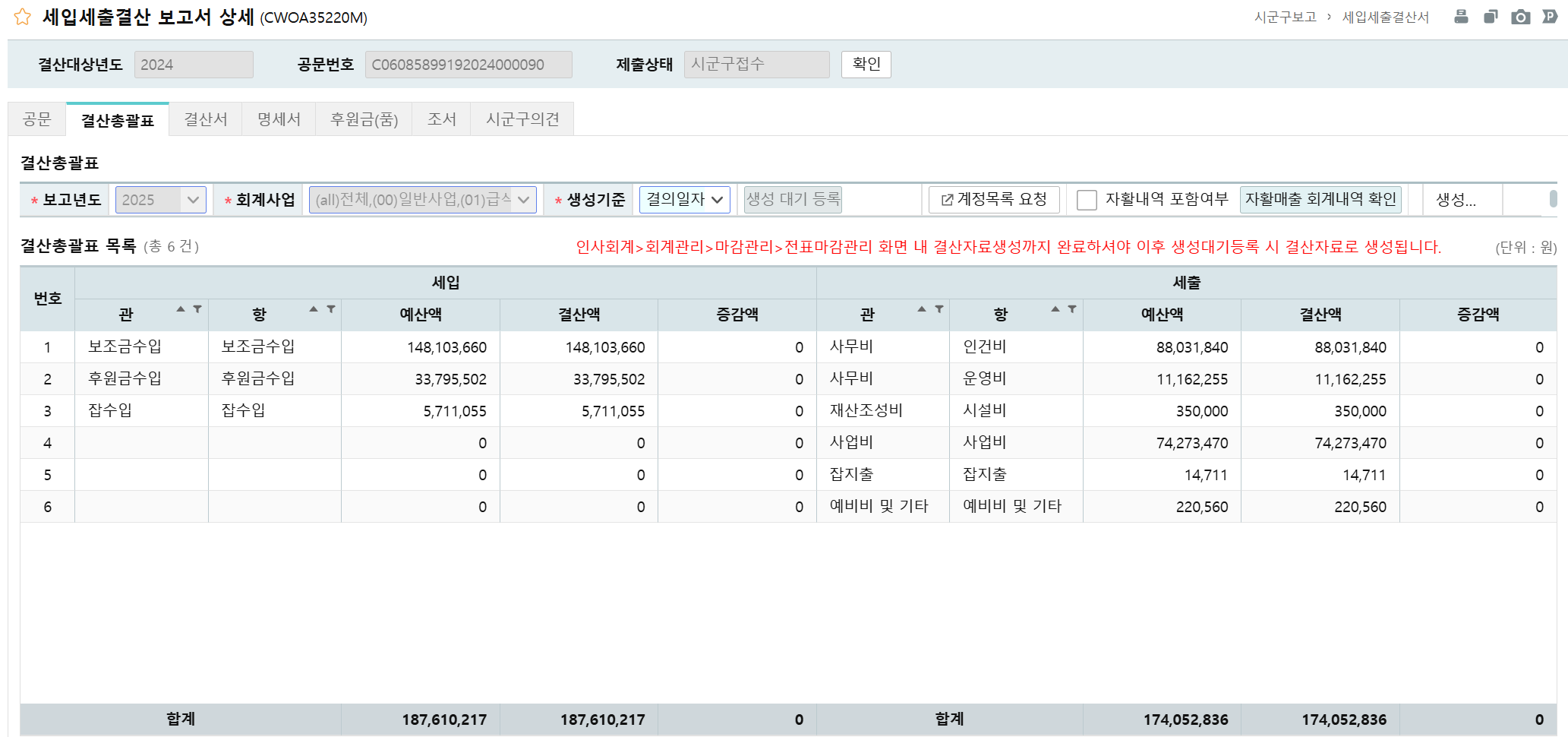This screenshot has height=737, width=1568.
Task: Sort the 세입 항 column ascending
Action: (x=314, y=309)
